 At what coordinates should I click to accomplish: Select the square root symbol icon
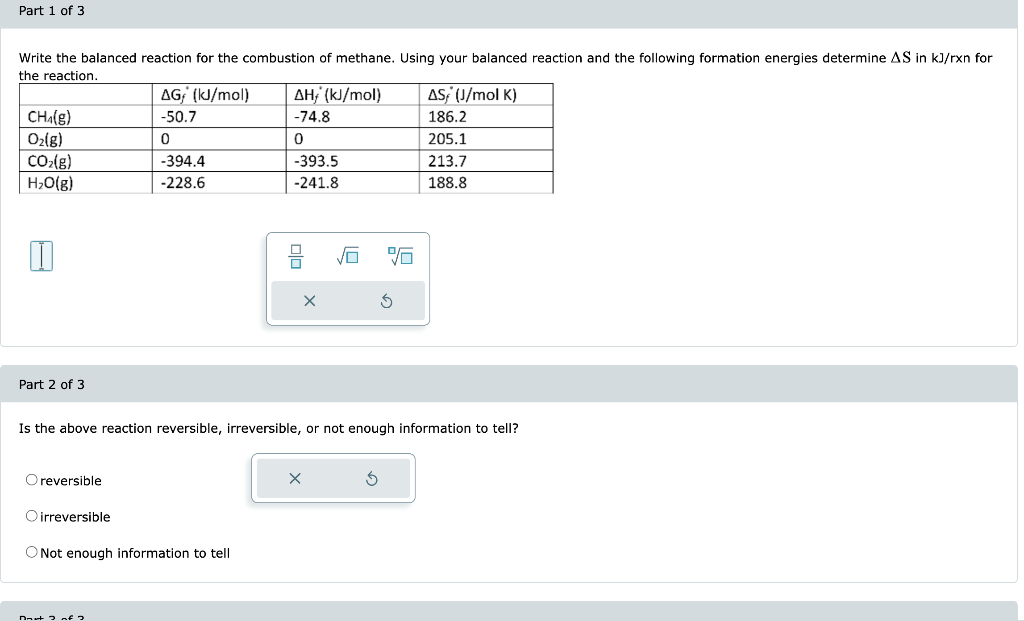tap(347, 256)
